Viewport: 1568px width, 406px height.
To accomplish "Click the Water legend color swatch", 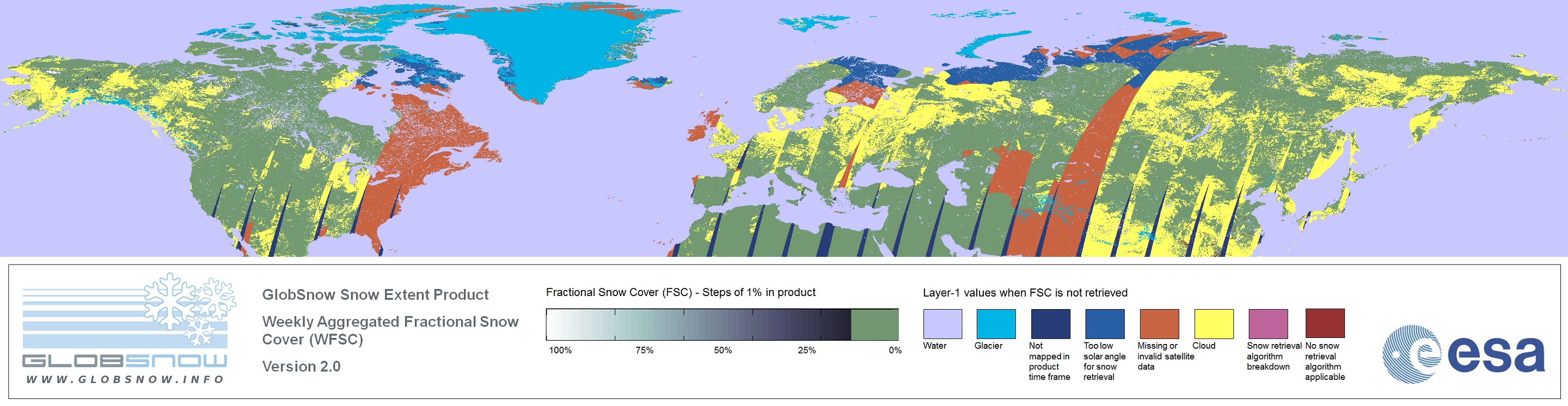I will point(942,324).
